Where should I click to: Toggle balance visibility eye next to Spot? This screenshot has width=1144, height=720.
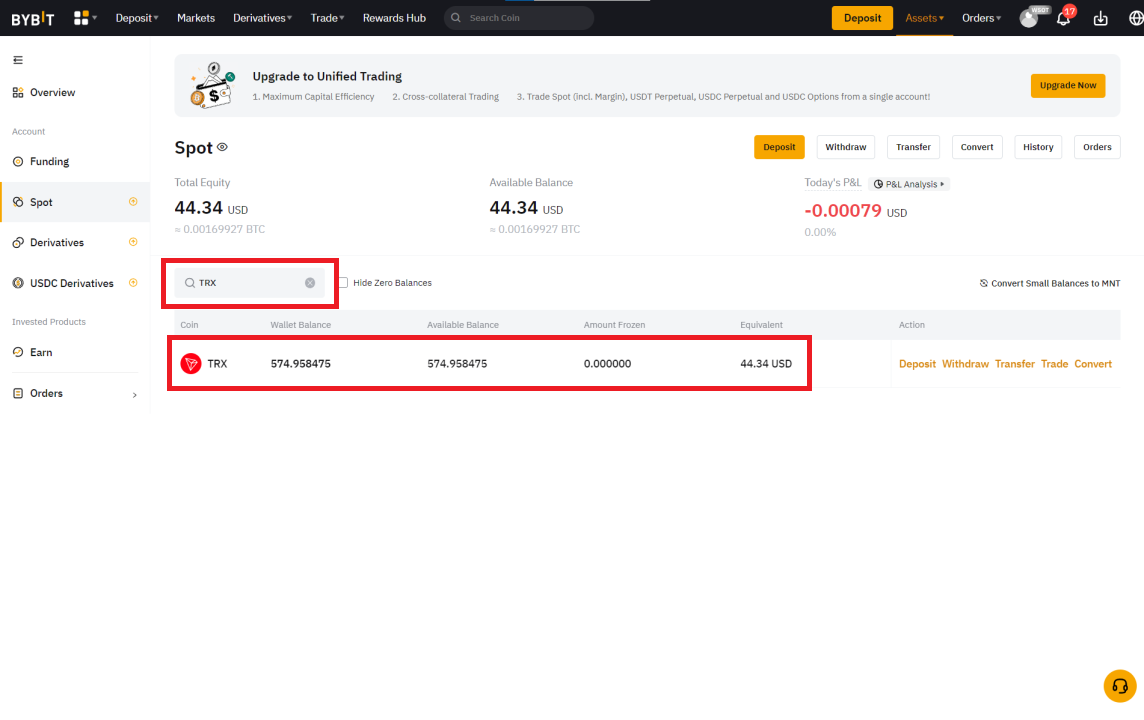223,147
